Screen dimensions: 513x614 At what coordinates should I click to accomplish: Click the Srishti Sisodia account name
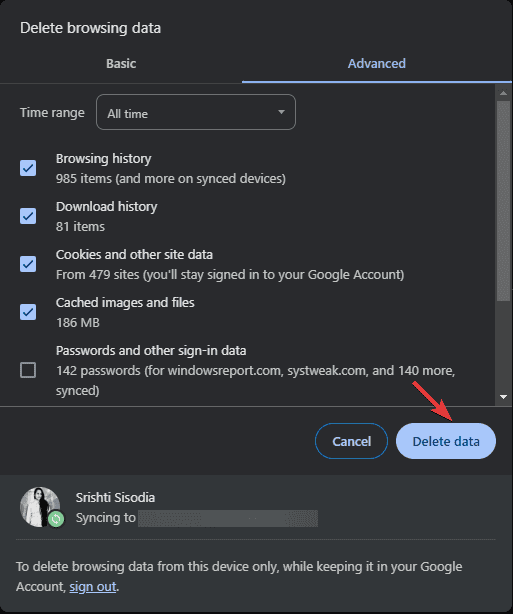click(115, 497)
